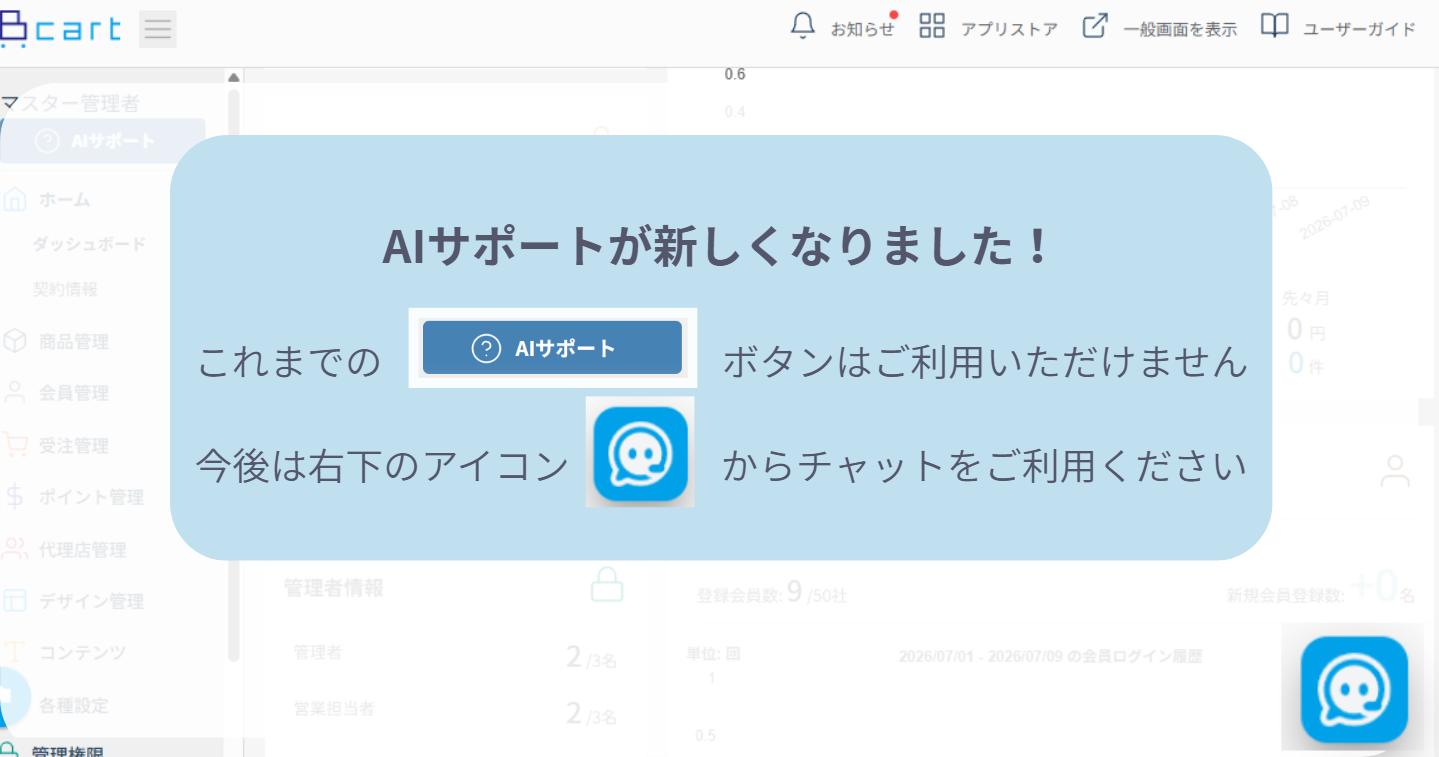Click the chat icon inside the announcement banner

640,454
